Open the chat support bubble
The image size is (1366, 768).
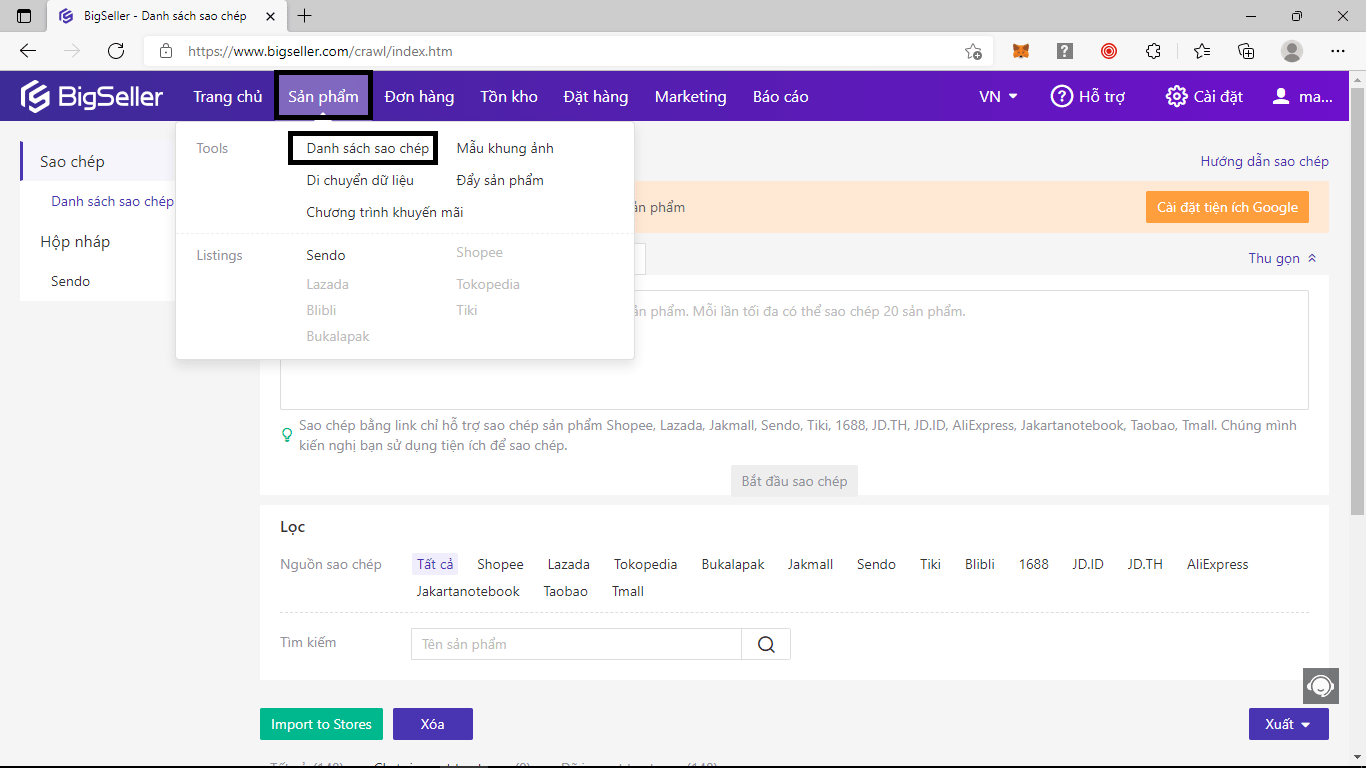coord(1321,686)
